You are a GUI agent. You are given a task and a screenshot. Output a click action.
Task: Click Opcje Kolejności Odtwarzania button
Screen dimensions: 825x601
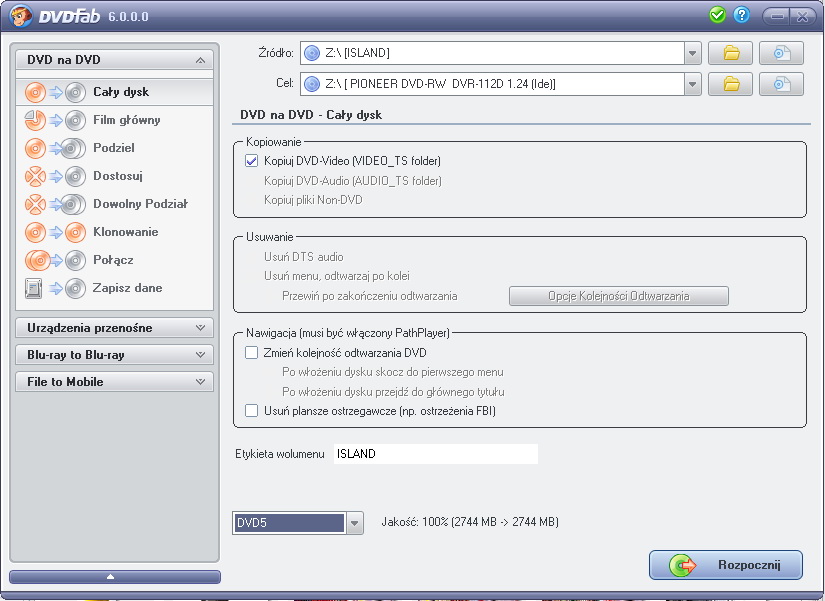[619, 296]
